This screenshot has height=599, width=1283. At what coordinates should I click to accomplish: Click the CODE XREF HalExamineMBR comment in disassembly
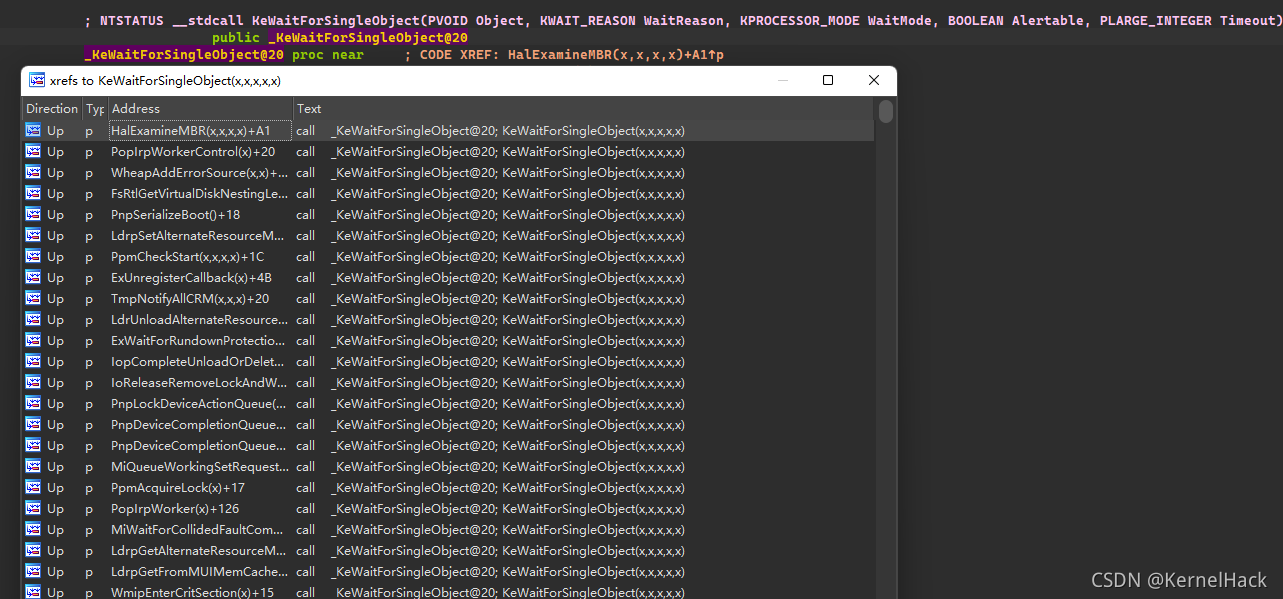pos(564,54)
